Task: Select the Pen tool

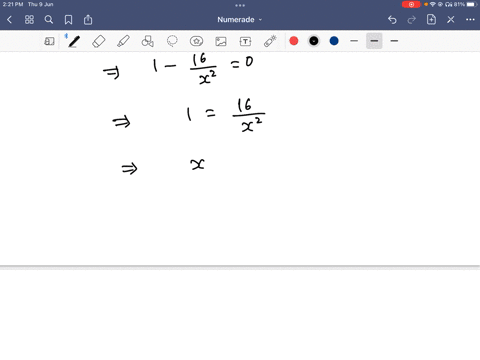Action: point(74,41)
